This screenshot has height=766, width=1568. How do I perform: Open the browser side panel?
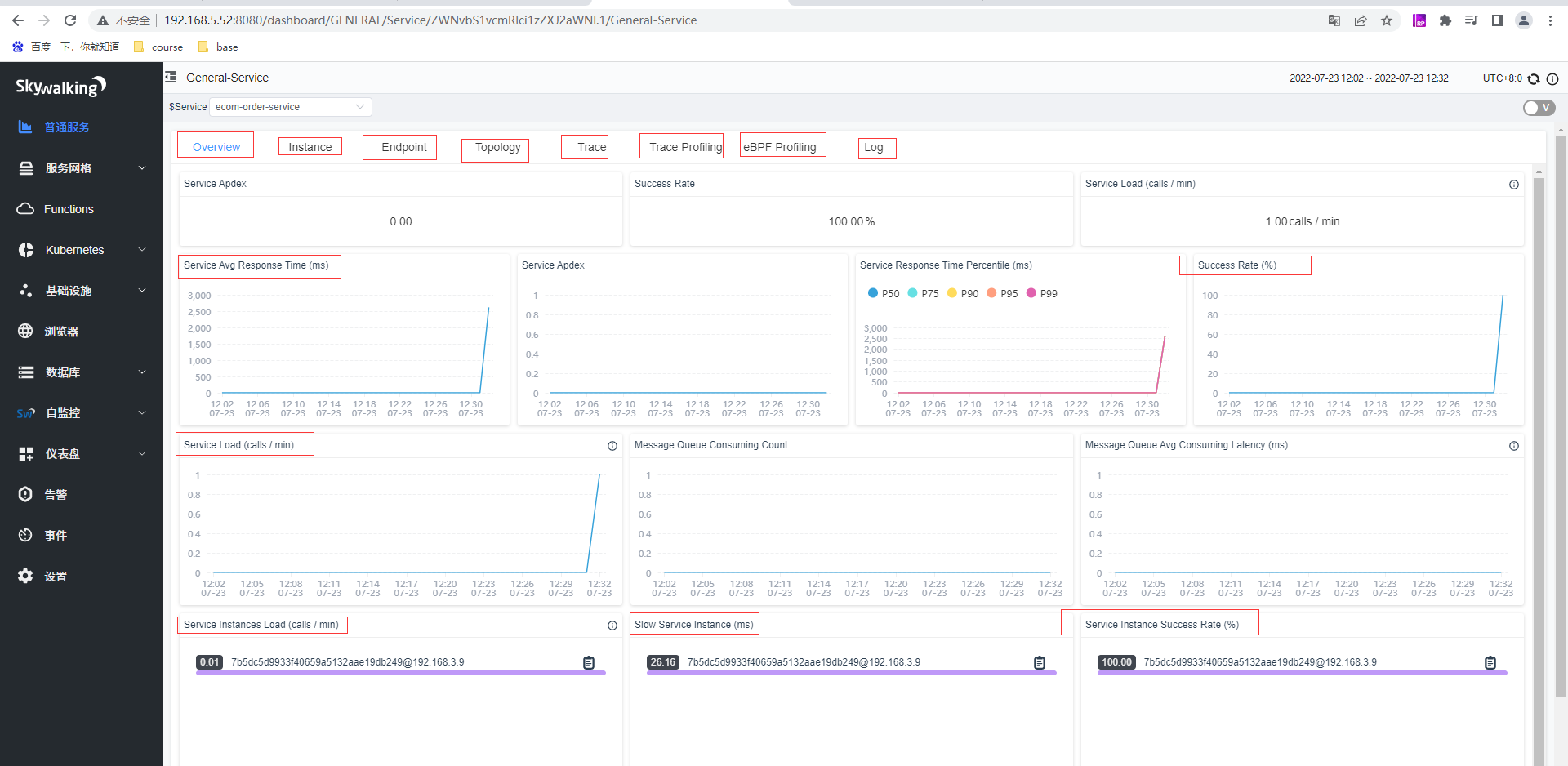(x=1498, y=20)
